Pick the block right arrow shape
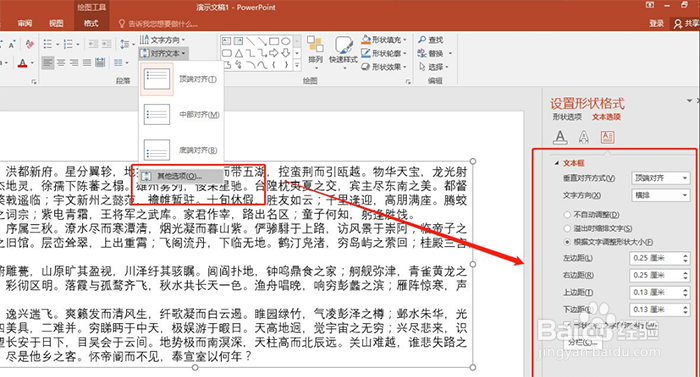This screenshot has width=700, height=377. [274, 53]
